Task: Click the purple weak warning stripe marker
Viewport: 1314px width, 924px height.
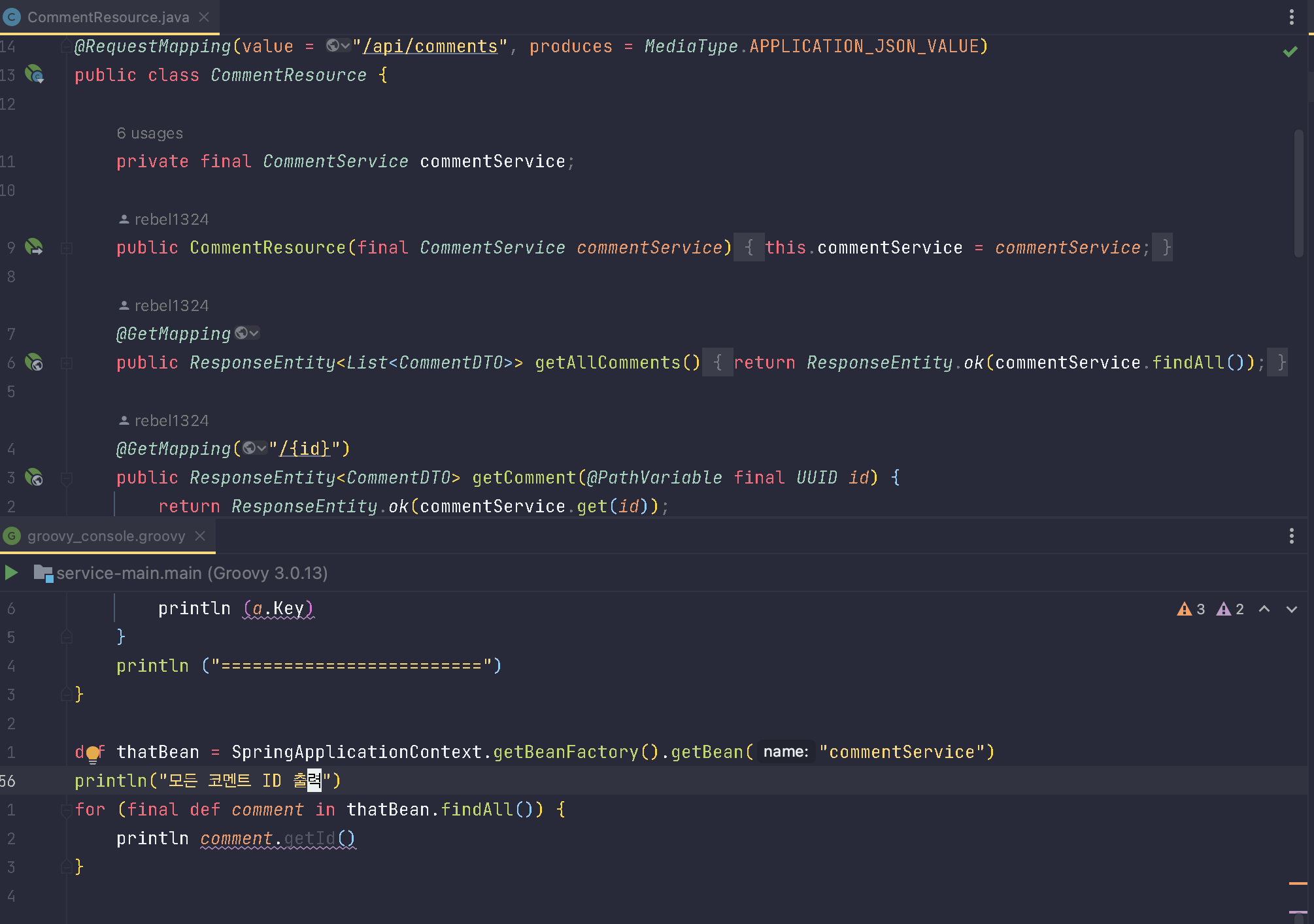Action: (x=1298, y=912)
